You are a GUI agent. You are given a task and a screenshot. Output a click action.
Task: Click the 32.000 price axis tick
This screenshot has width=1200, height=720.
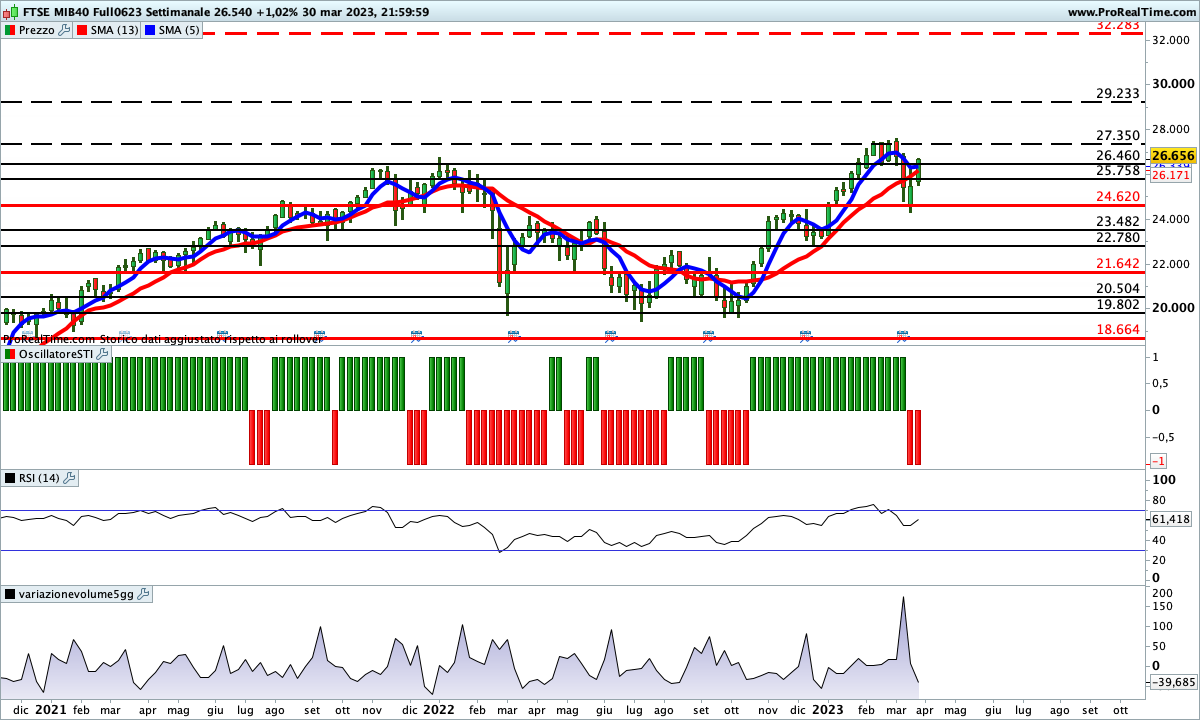1173,40
